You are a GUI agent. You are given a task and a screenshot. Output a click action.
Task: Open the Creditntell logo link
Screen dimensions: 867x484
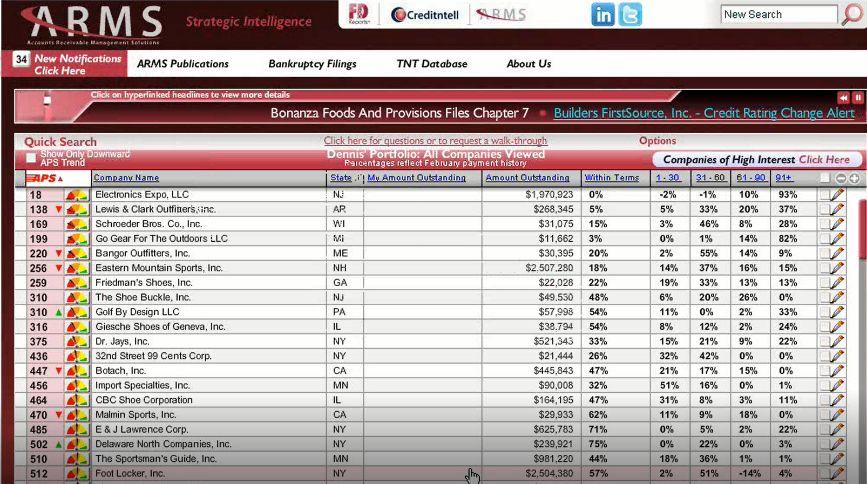point(425,15)
